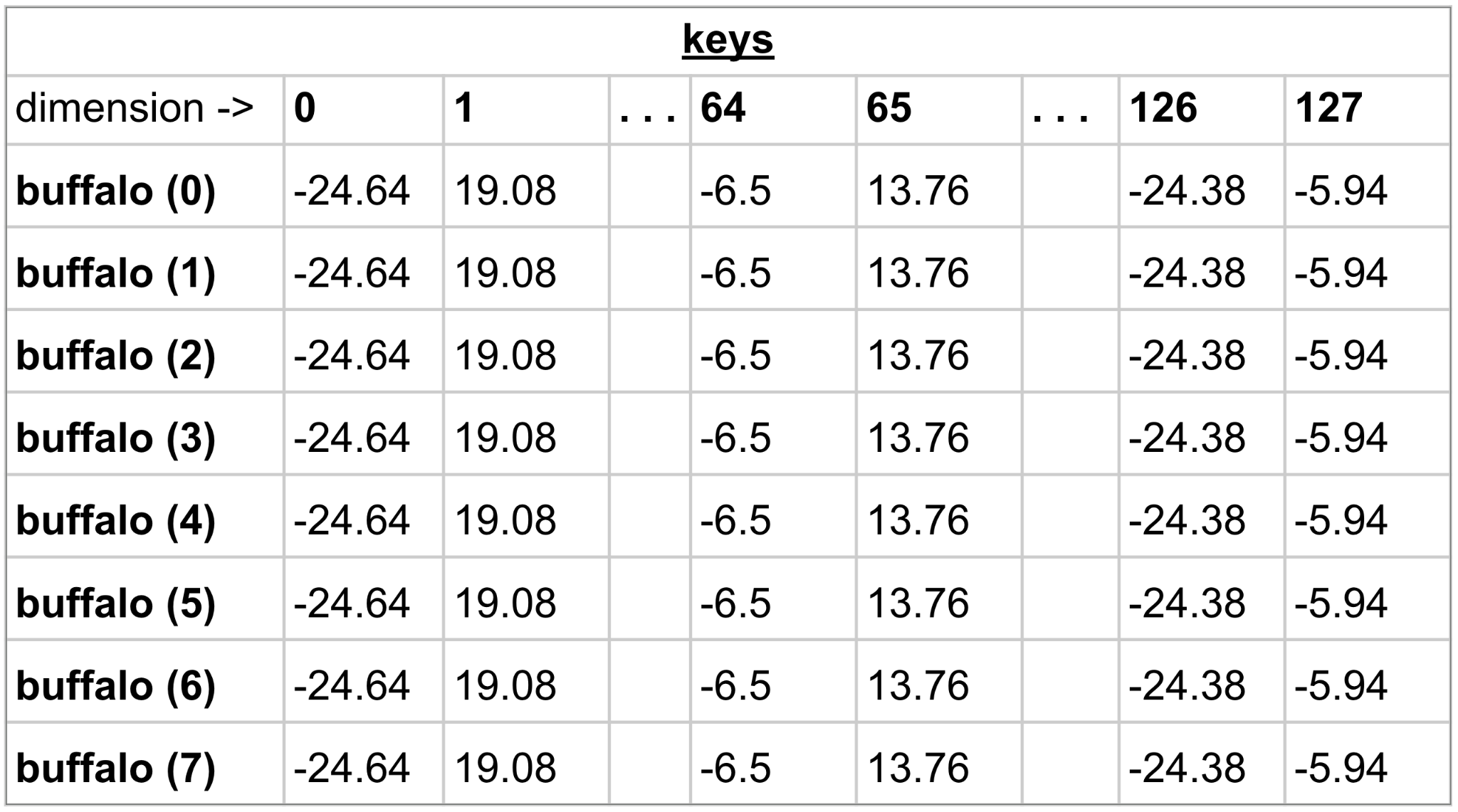1458x812 pixels.
Task: Click -24.64 in the buffalo (1) row
Action: (x=352, y=274)
